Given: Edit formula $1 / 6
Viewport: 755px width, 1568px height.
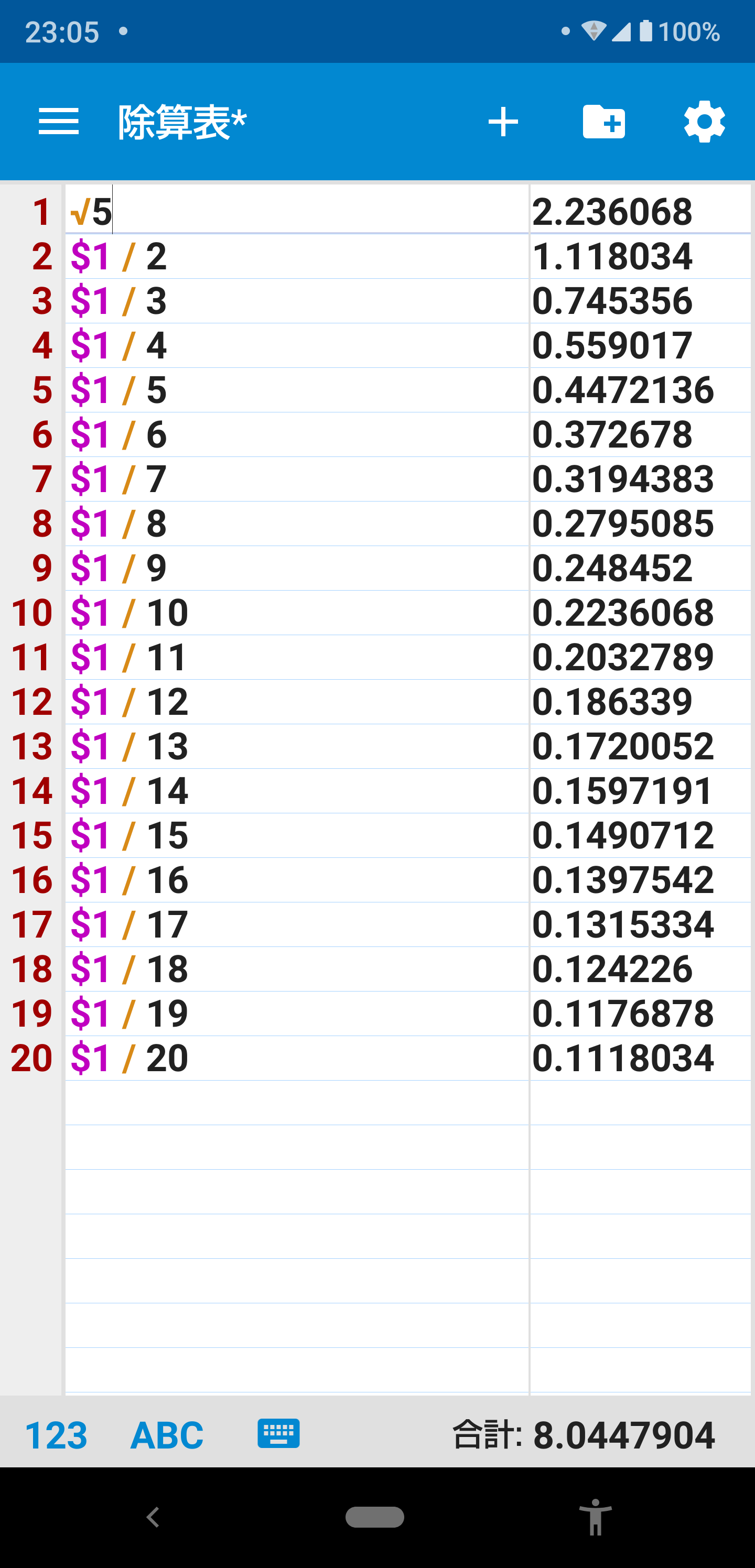Looking at the screenshot, I should pyautogui.click(x=297, y=434).
